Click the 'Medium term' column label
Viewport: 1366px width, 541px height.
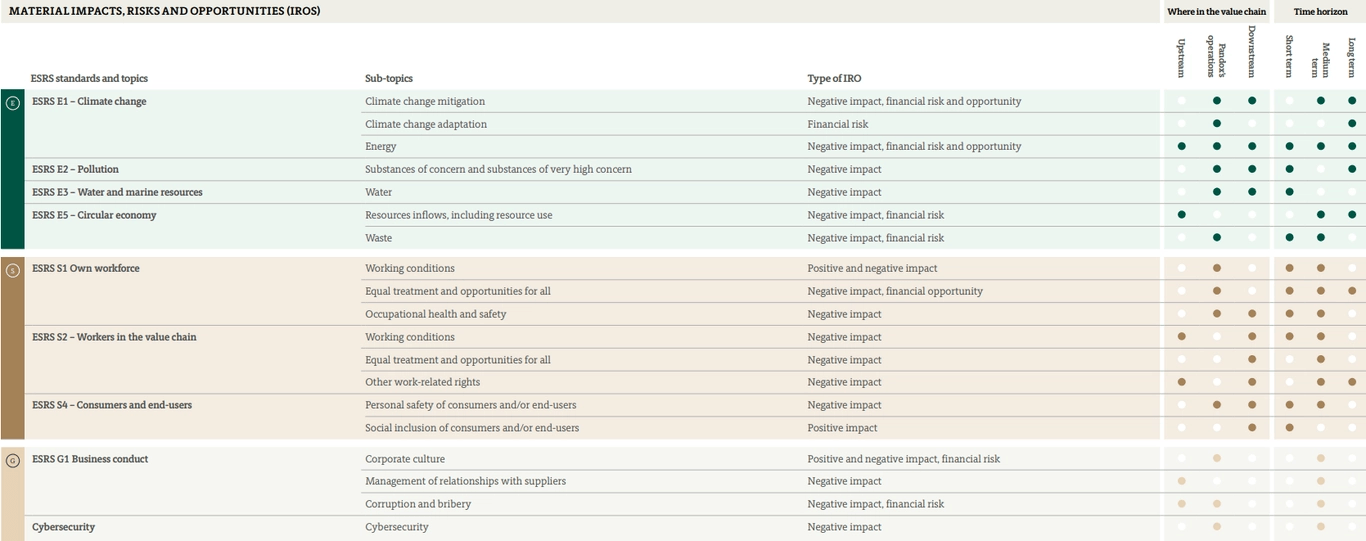click(x=1321, y=60)
